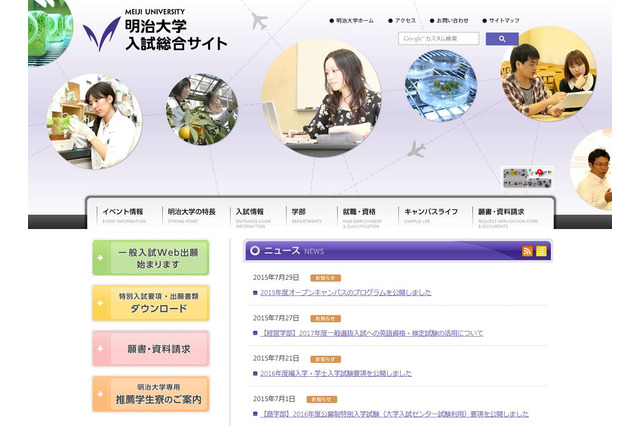This screenshot has width=640, height=426.
Task: Select 就職・資格 navigation tab
Action: (362, 216)
